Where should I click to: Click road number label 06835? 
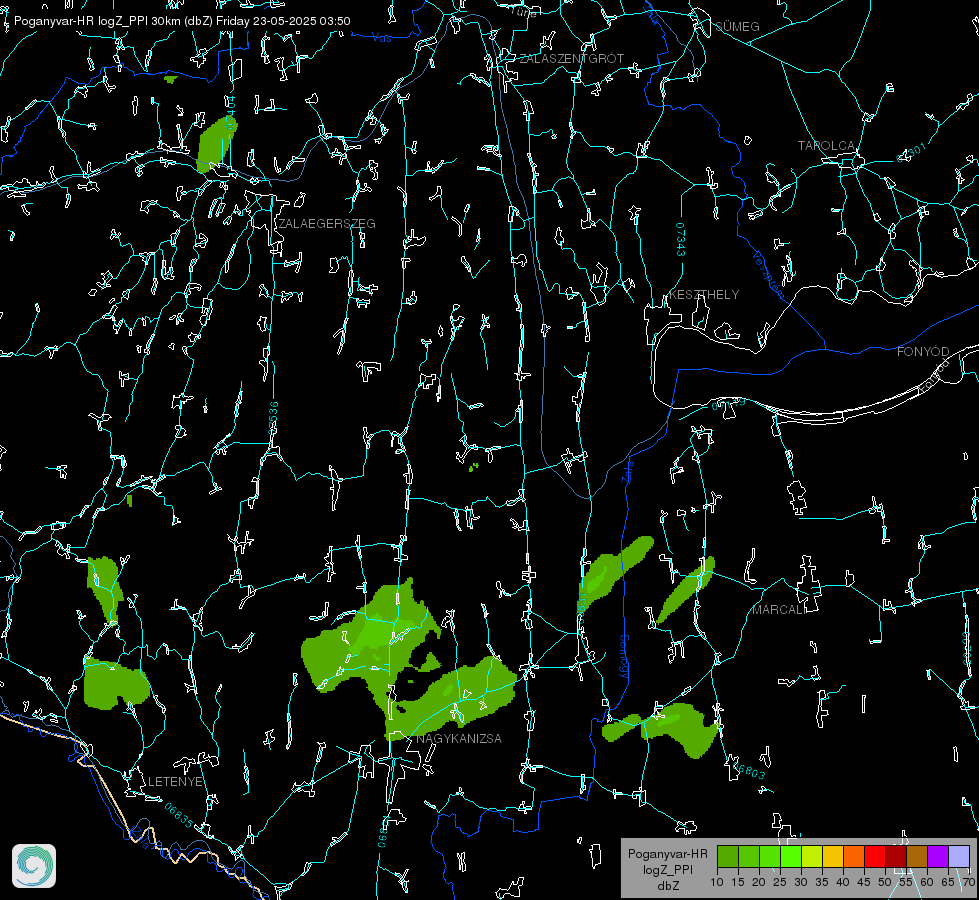click(179, 815)
